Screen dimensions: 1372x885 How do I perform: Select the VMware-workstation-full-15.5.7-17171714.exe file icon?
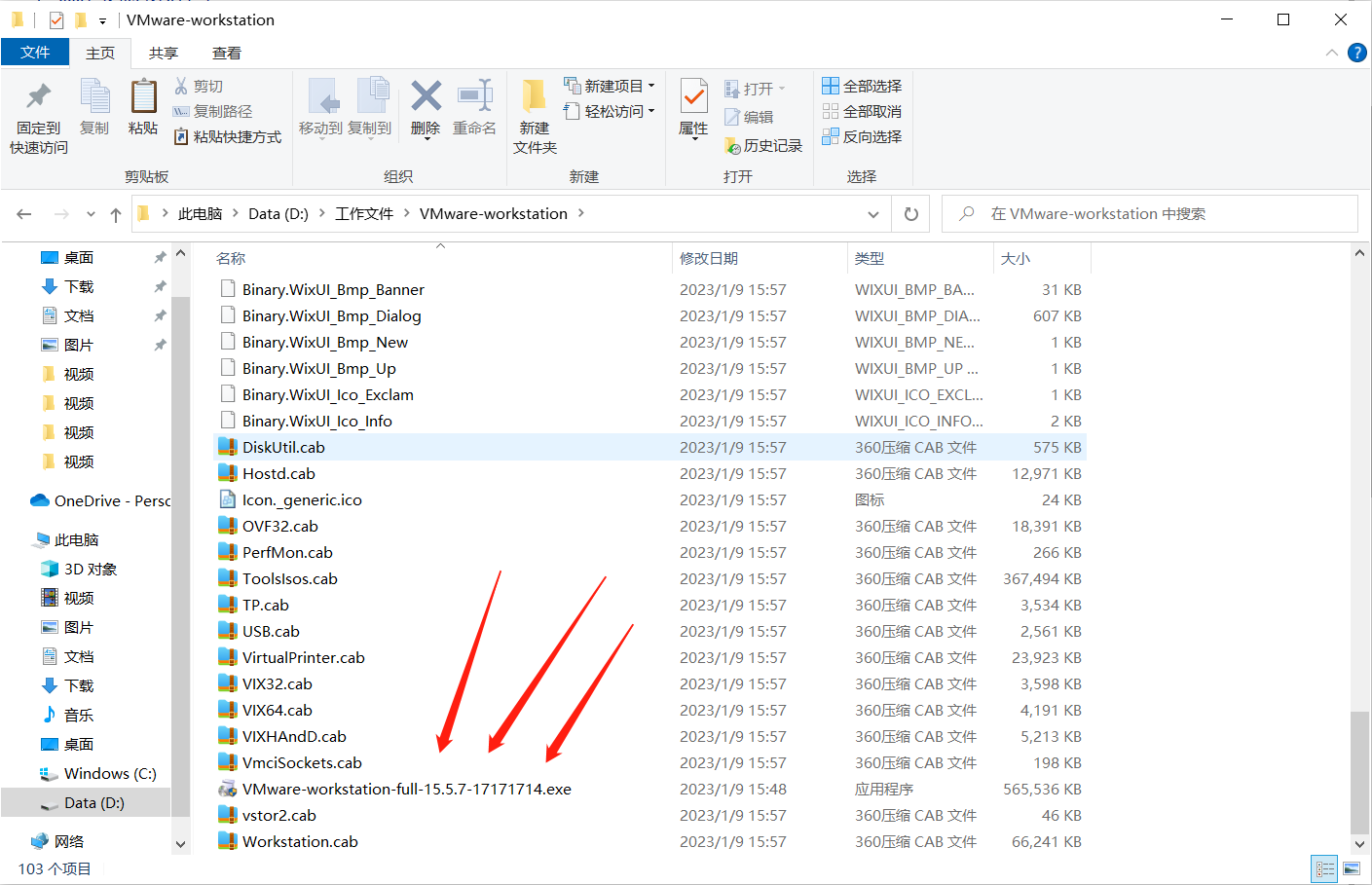pyautogui.click(x=227, y=789)
